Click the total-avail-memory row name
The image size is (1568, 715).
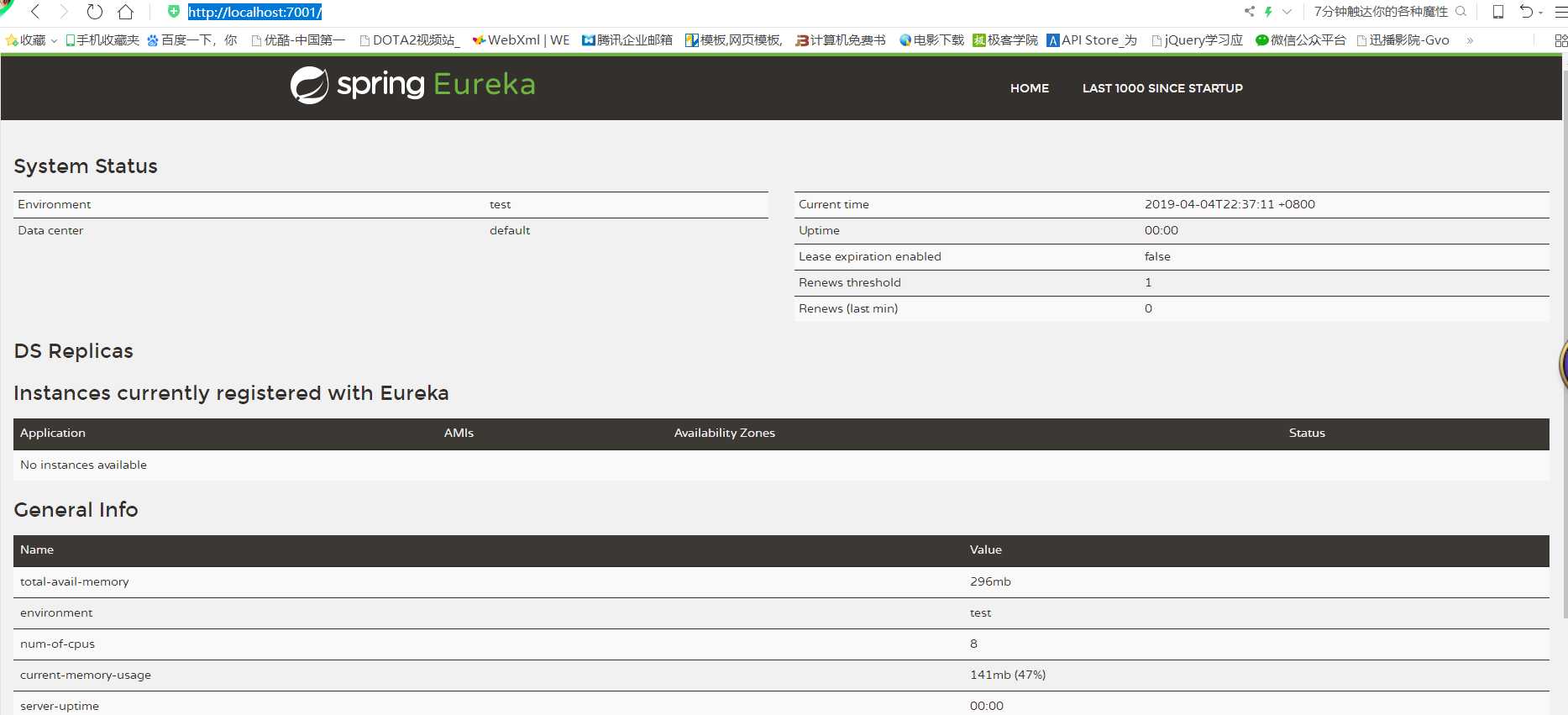(75, 581)
